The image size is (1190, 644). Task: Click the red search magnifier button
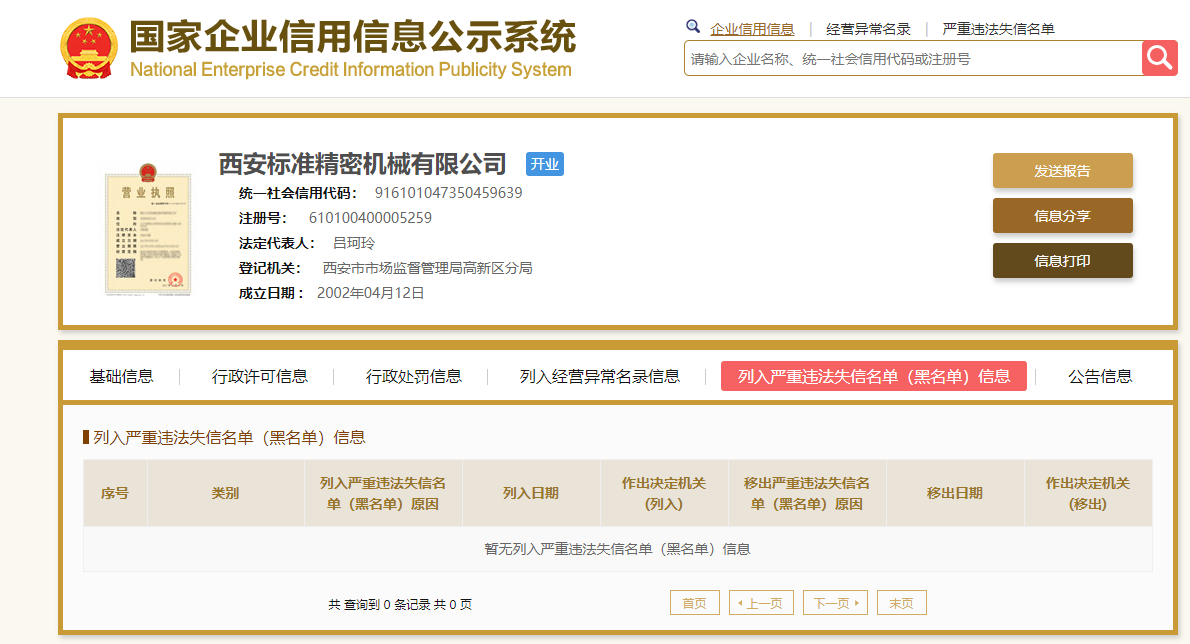(x=1160, y=58)
